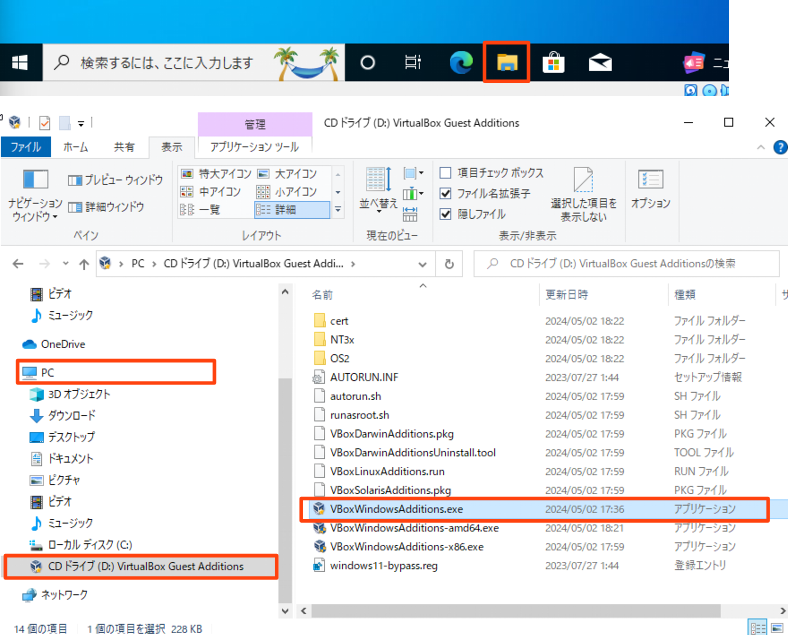Go back with the back arrow
The height and width of the screenshot is (635, 788).
[18, 264]
